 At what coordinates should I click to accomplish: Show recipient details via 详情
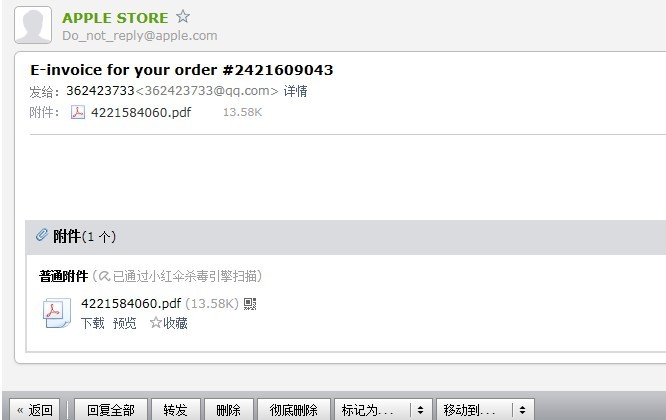(x=296, y=91)
